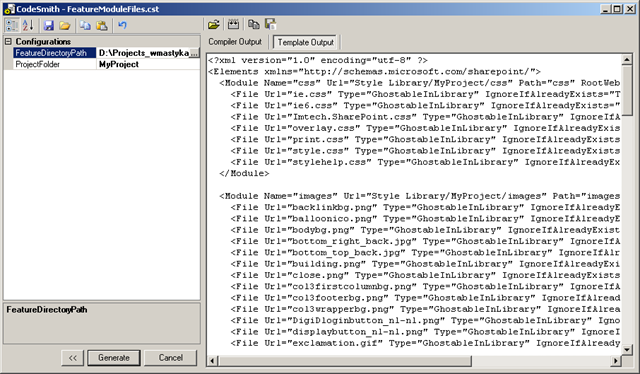Sort properties alphabetically with A-Z icon
640x374 pixels.
28,26
